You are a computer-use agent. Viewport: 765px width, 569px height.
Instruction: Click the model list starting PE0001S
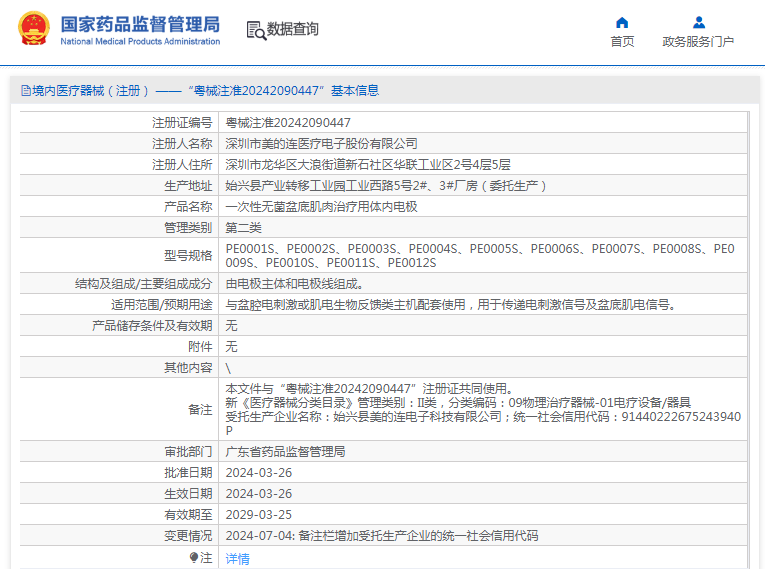pyautogui.click(x=480, y=256)
